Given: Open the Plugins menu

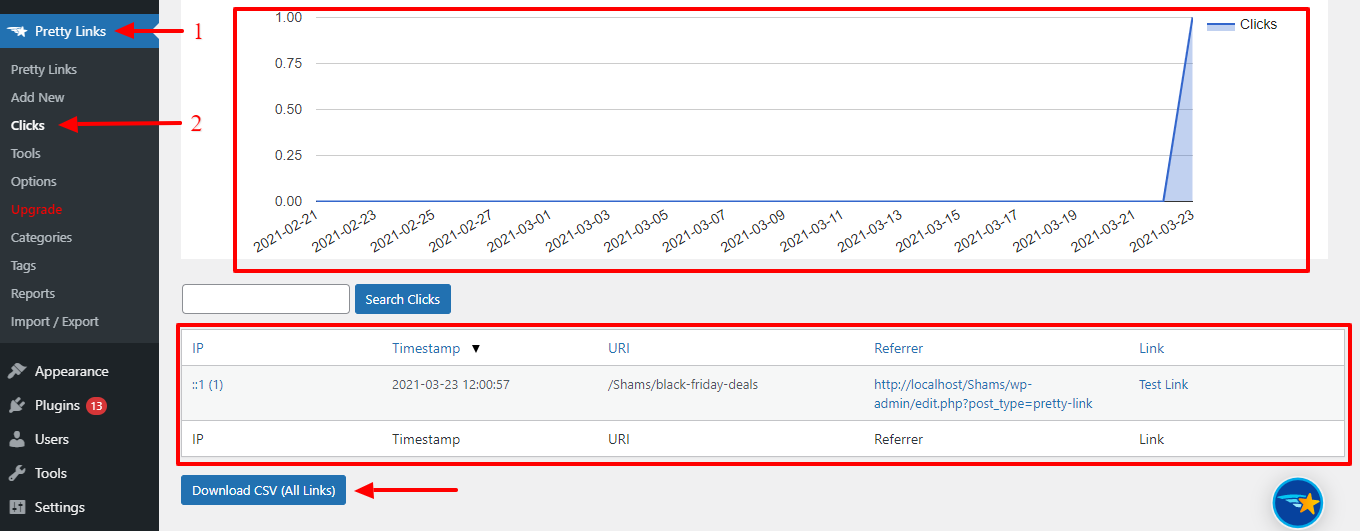Looking at the screenshot, I should tap(58, 405).
